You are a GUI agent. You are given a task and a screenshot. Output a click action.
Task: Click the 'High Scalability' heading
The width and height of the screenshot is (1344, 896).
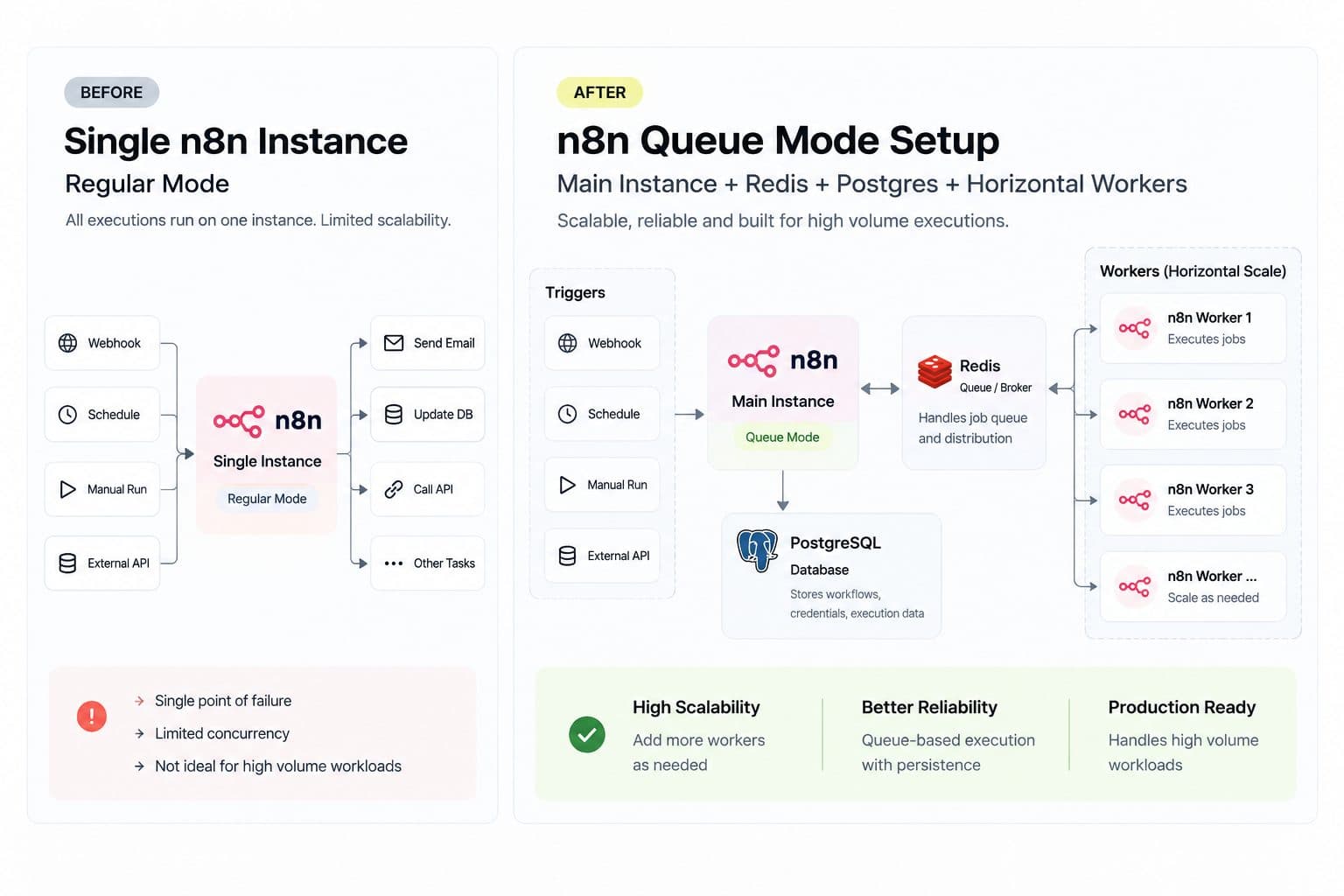[696, 707]
